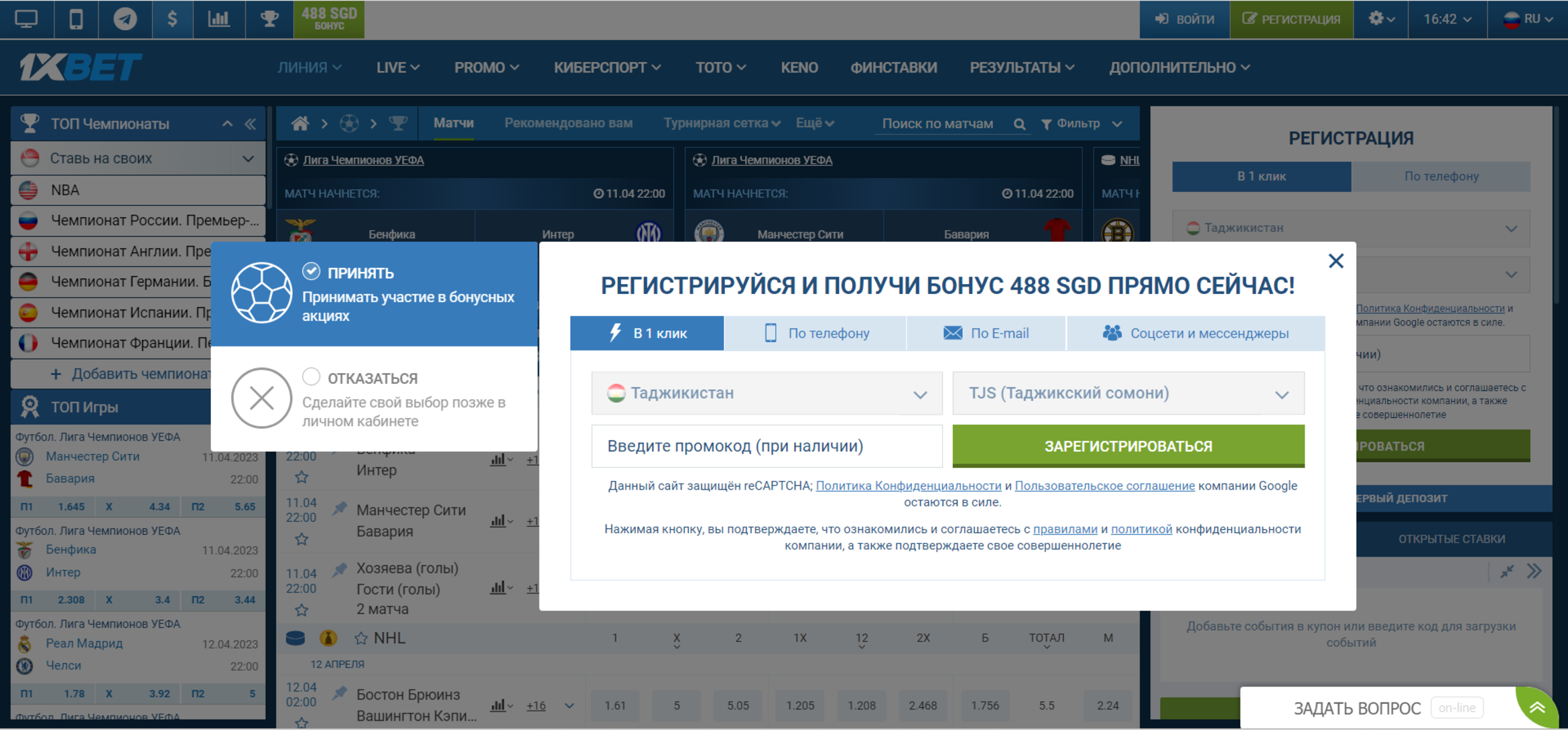
Task: Open the desktop app monitor icon
Action: pos(26,19)
